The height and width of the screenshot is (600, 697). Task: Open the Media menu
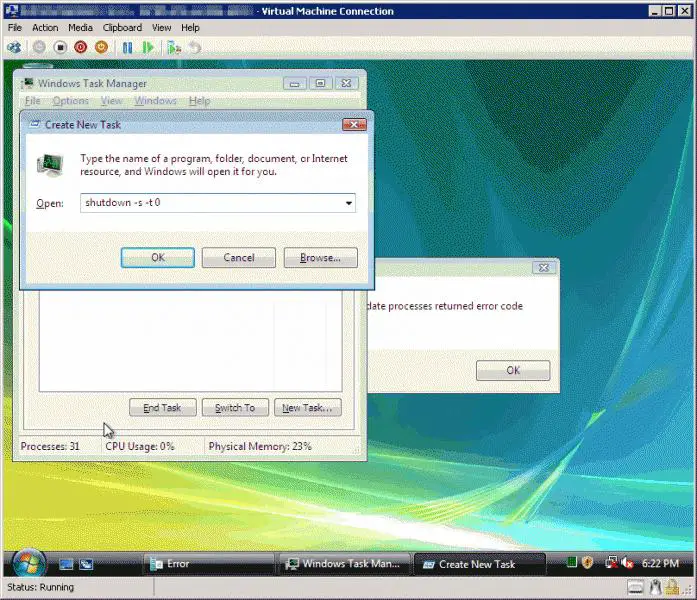pos(80,28)
